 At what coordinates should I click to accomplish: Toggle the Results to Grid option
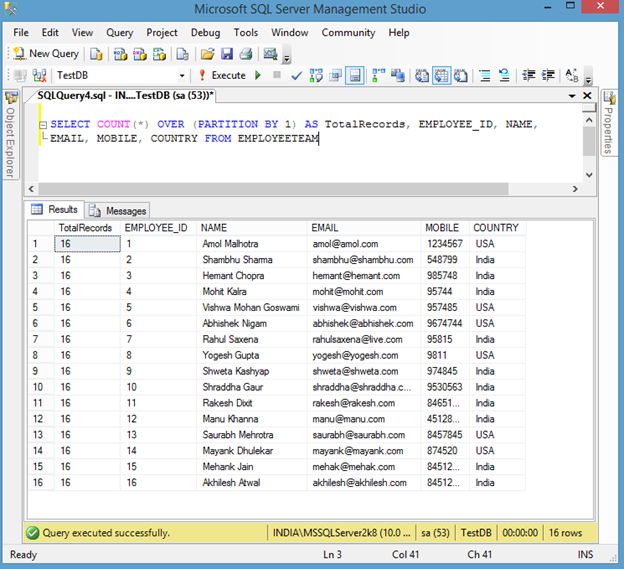coord(440,75)
